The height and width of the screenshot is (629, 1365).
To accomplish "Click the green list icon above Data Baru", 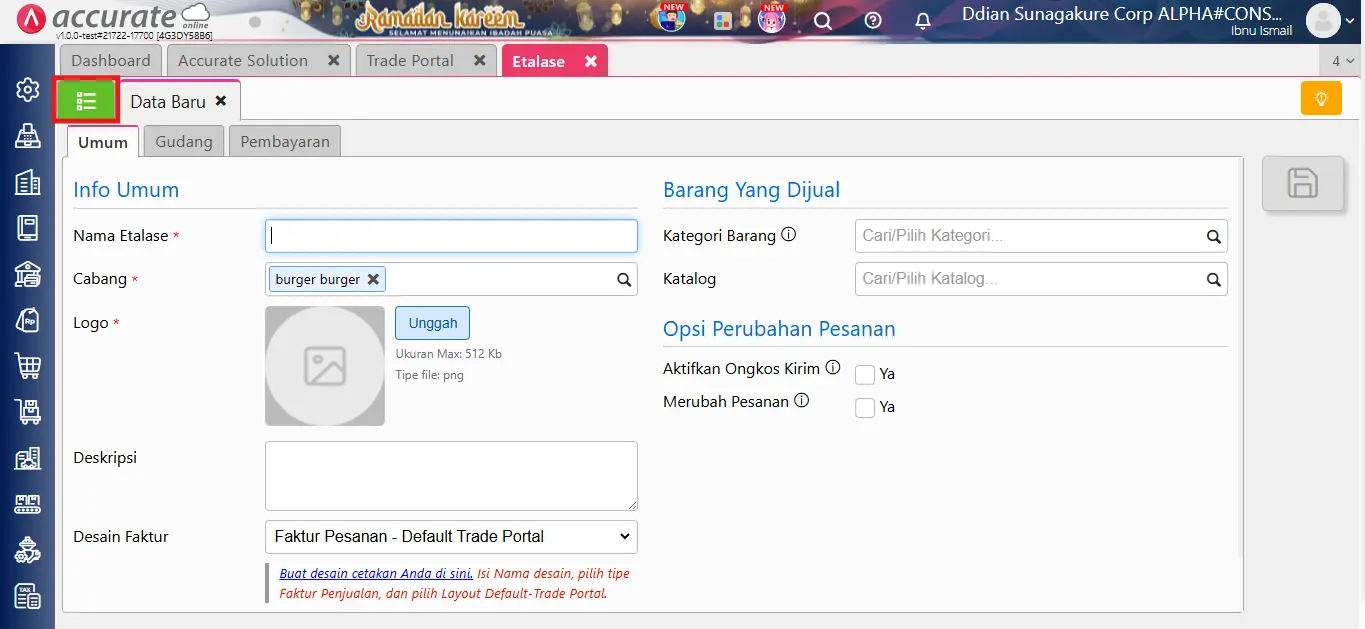I will click(86, 99).
